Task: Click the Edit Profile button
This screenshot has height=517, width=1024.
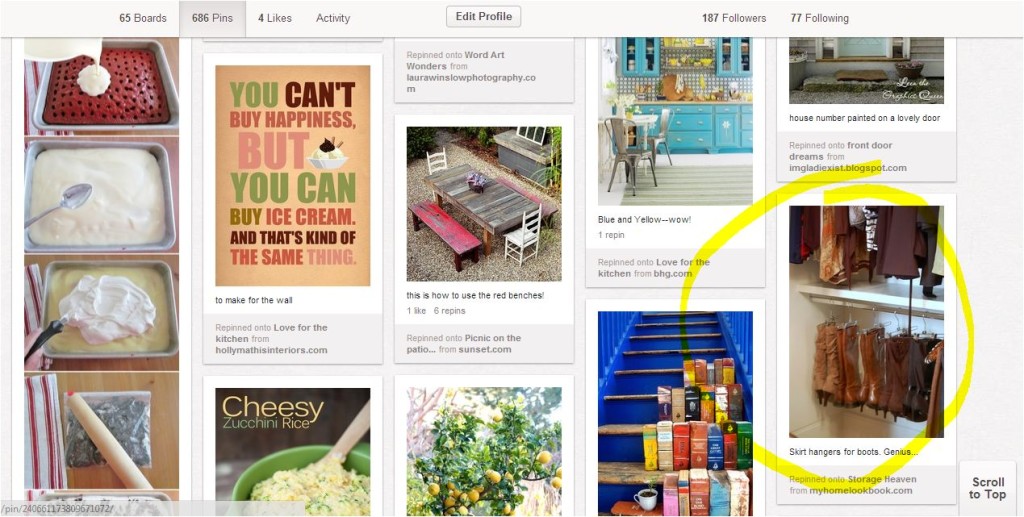Action: (x=483, y=17)
